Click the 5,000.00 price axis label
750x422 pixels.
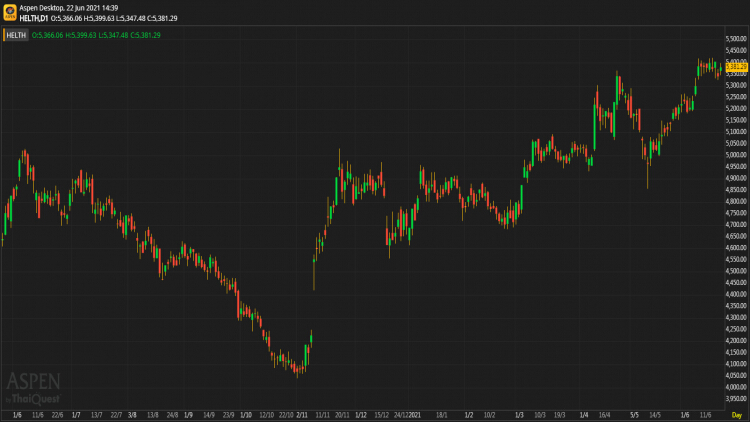736,155
